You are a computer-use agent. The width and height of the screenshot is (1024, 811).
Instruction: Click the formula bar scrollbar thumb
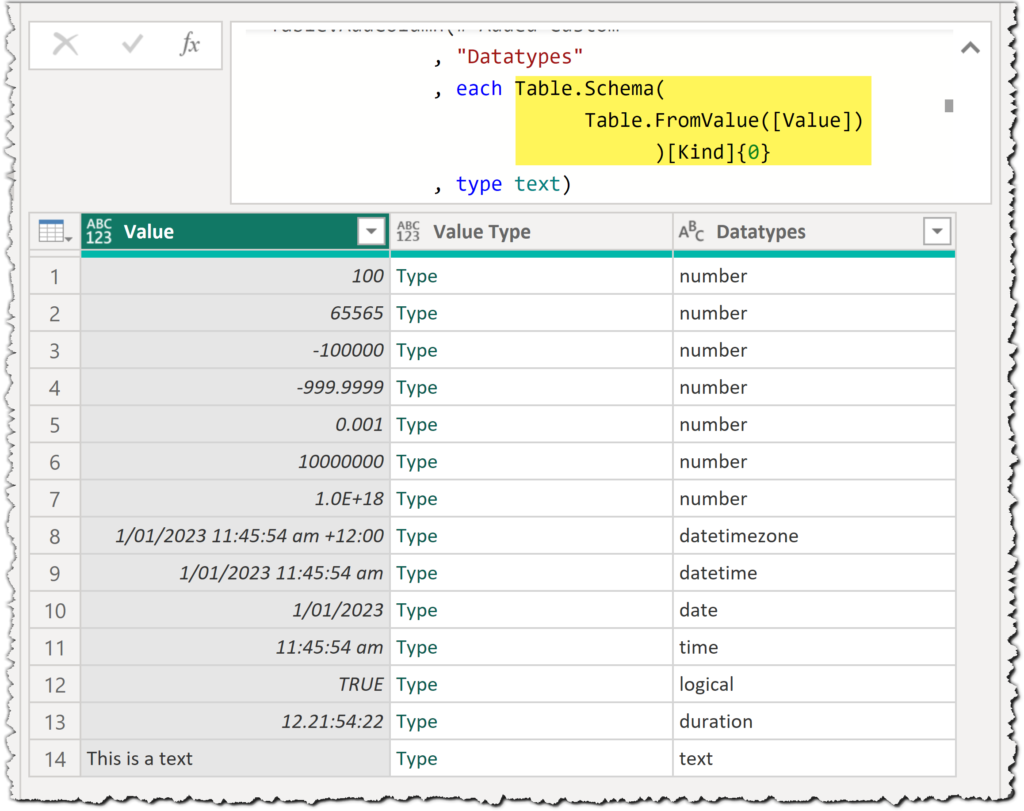point(949,106)
